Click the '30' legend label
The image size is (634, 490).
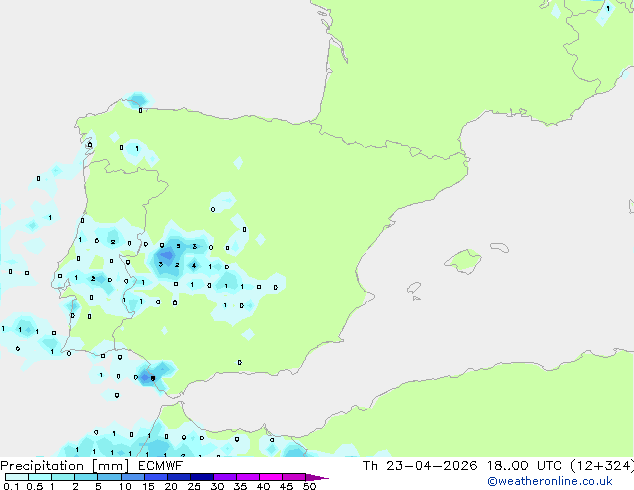(x=218, y=486)
